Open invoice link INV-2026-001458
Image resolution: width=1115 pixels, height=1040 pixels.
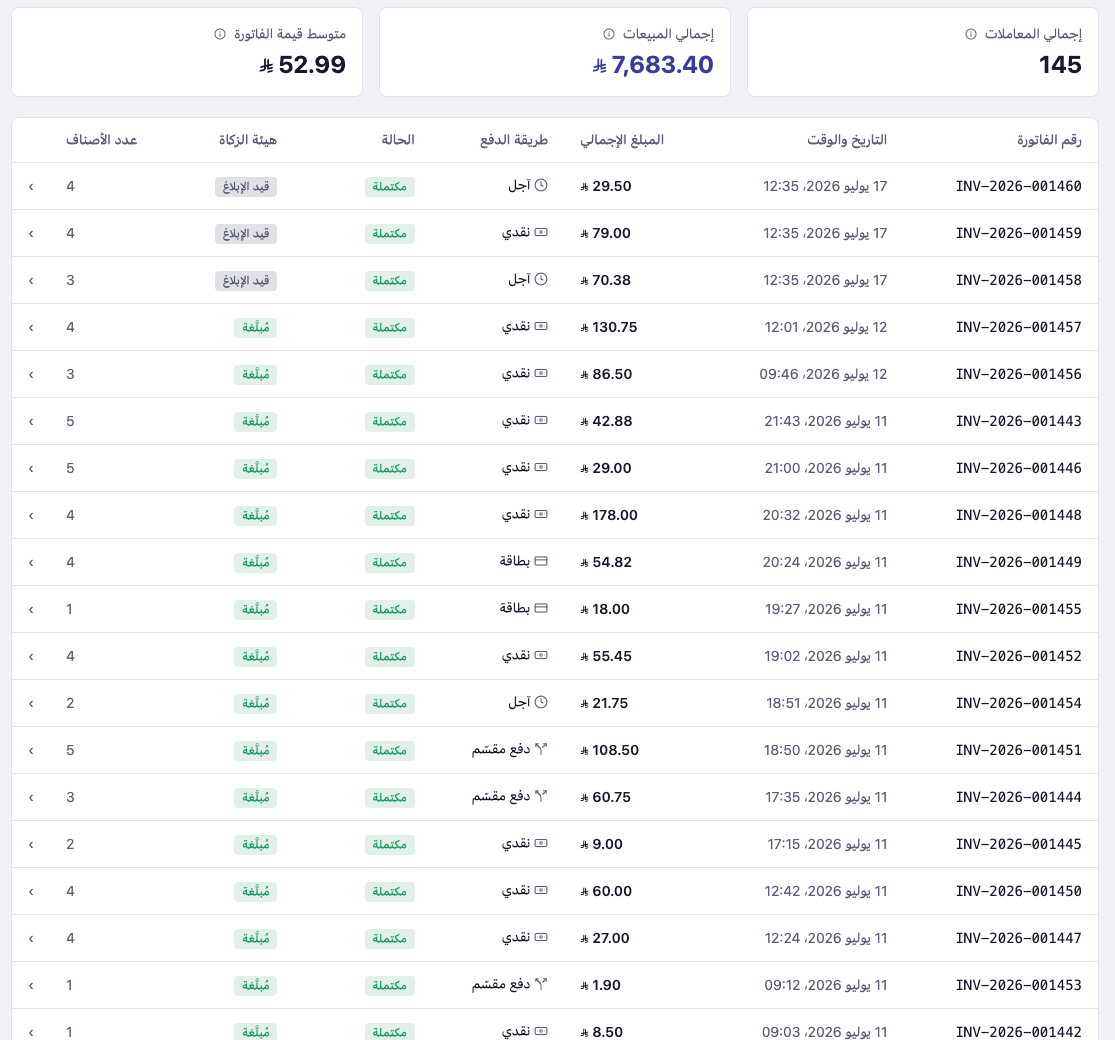[x=1018, y=280]
